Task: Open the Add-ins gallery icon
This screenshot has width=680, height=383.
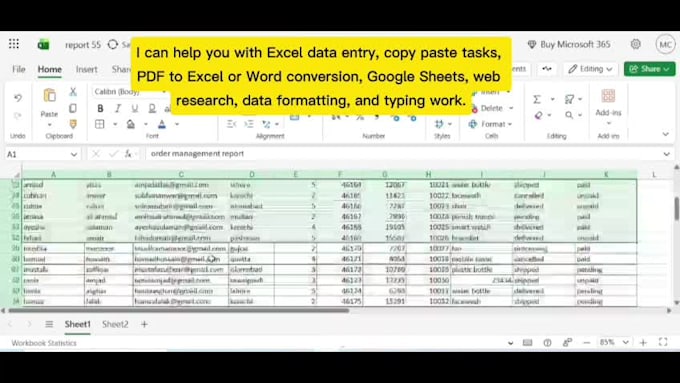Action: (x=608, y=96)
